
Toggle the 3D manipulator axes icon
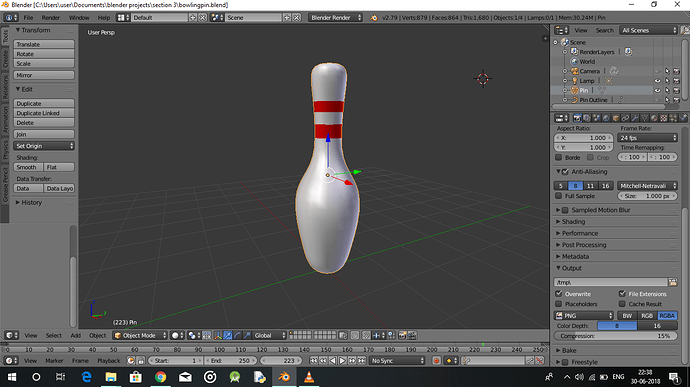218,335
